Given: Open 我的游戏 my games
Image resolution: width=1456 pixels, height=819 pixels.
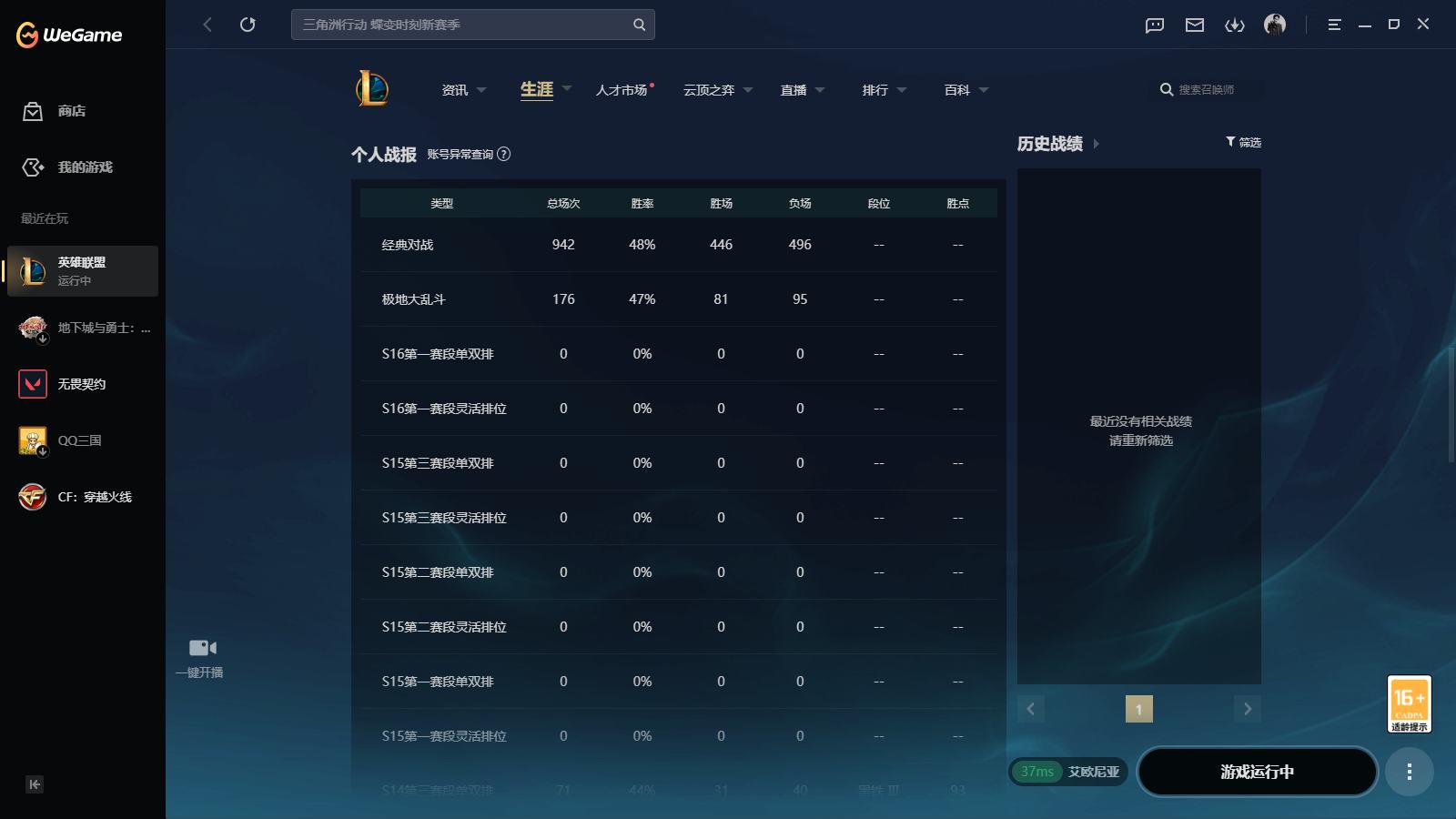Looking at the screenshot, I should (67, 167).
